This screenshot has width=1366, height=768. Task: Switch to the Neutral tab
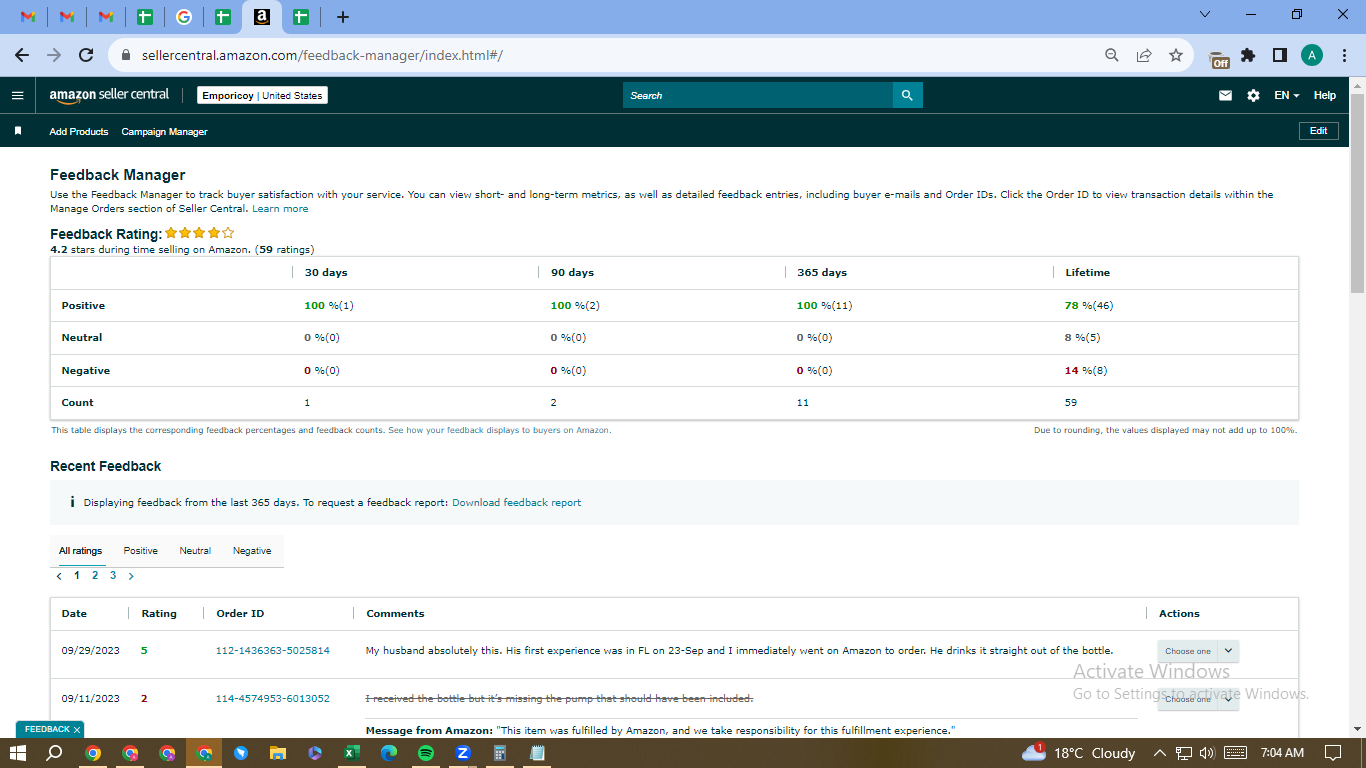[x=195, y=551]
